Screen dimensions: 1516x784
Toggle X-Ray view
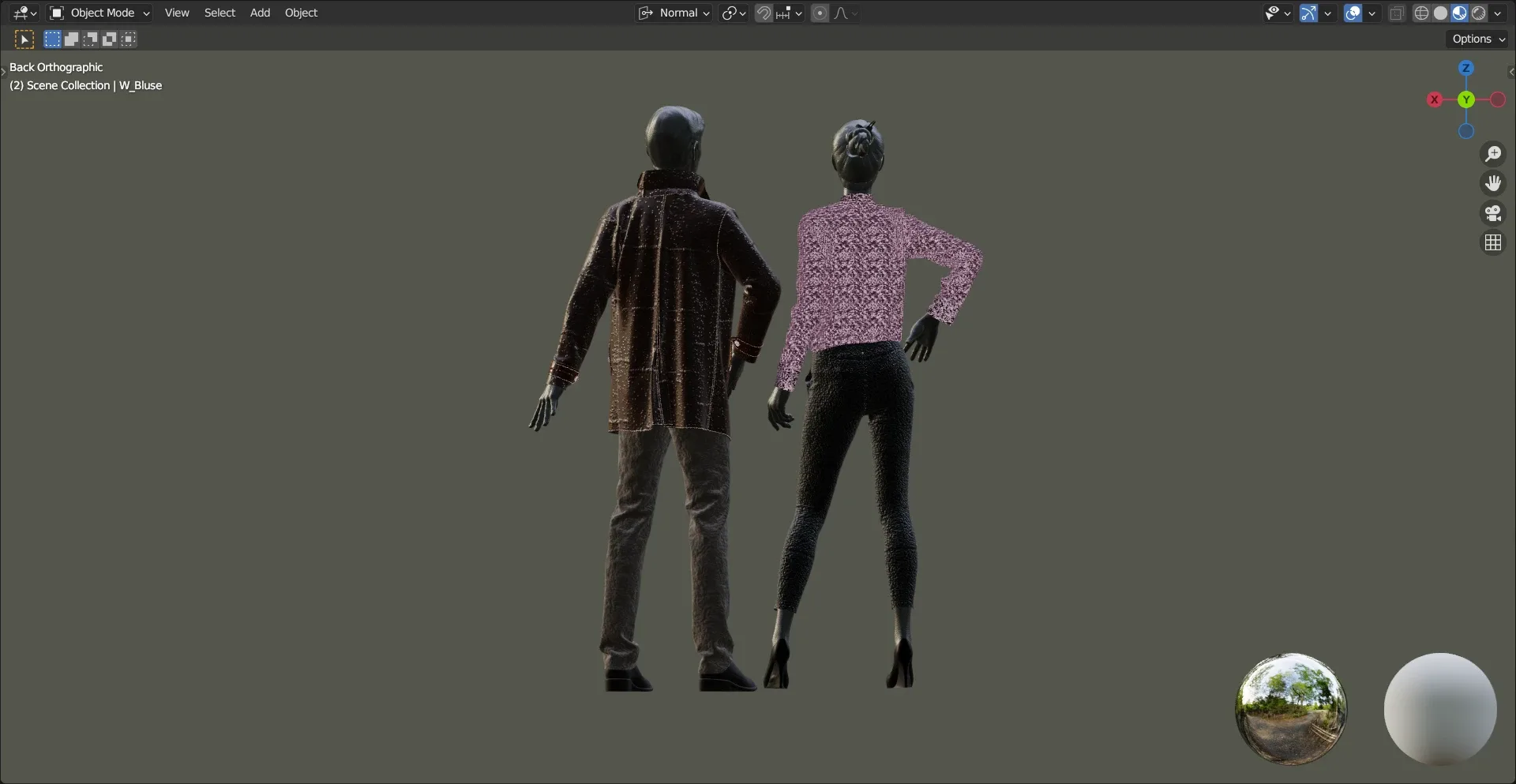[1396, 13]
